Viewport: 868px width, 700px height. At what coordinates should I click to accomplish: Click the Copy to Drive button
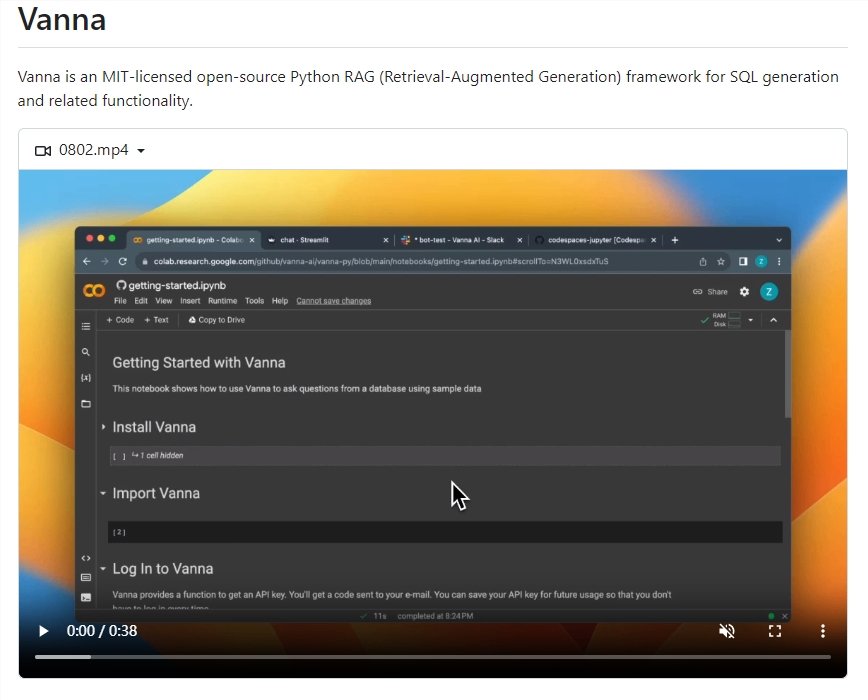pyautogui.click(x=216, y=320)
